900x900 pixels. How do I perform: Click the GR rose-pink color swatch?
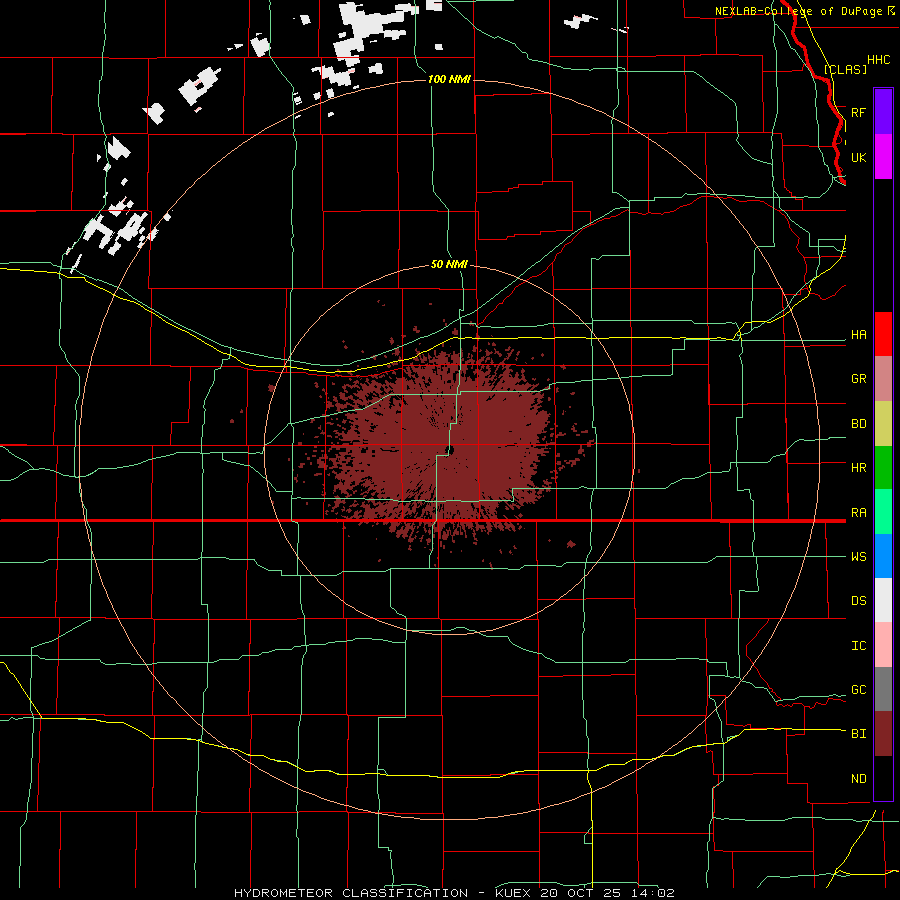[883, 379]
